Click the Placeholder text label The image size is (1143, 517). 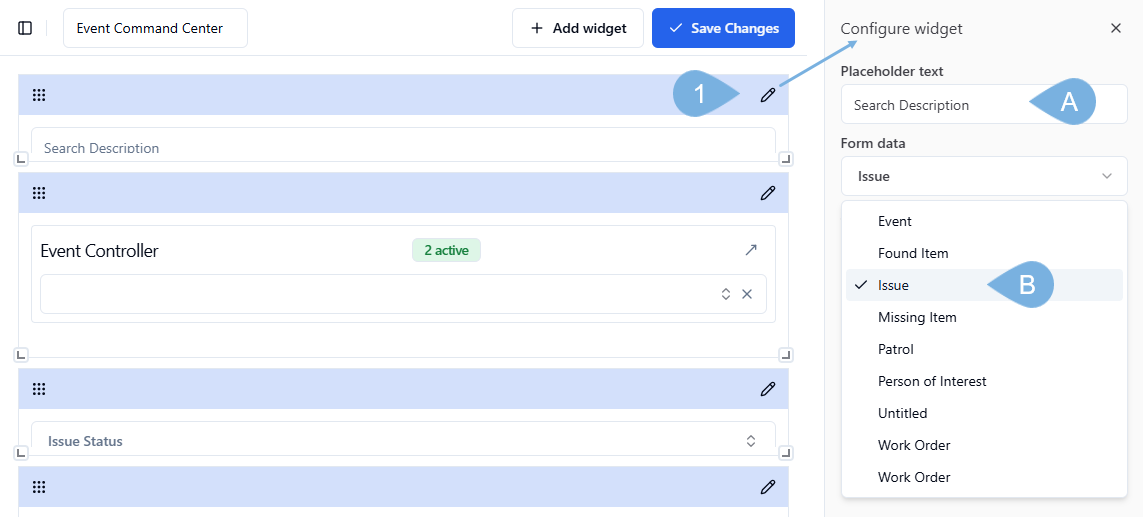pos(892,71)
